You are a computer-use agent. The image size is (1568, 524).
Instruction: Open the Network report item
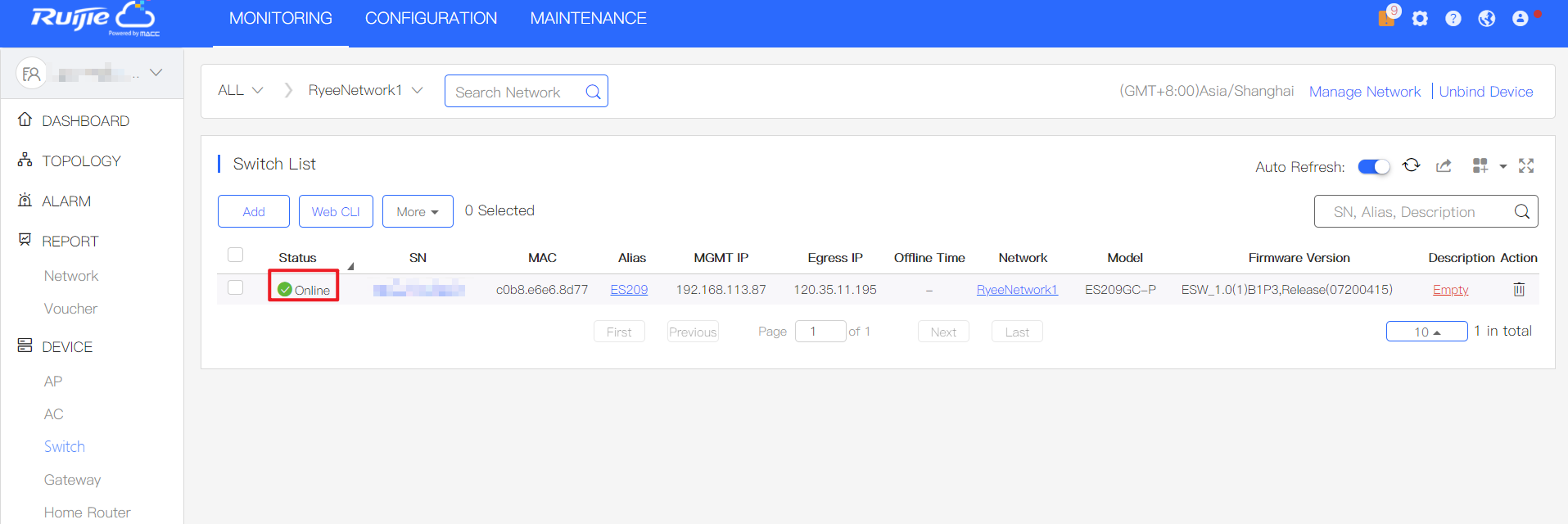click(x=71, y=276)
